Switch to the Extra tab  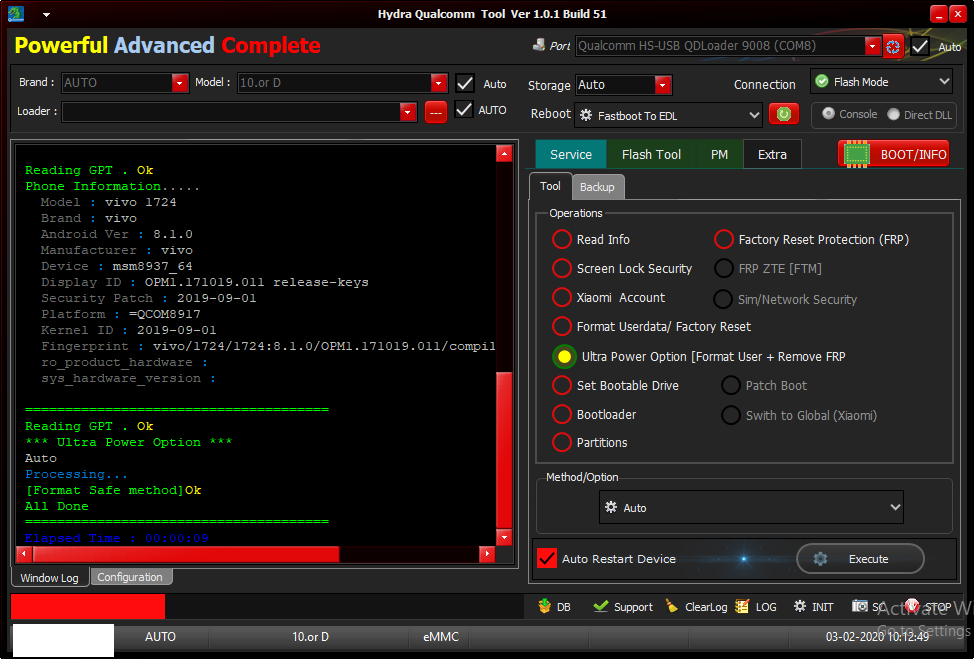click(x=772, y=155)
